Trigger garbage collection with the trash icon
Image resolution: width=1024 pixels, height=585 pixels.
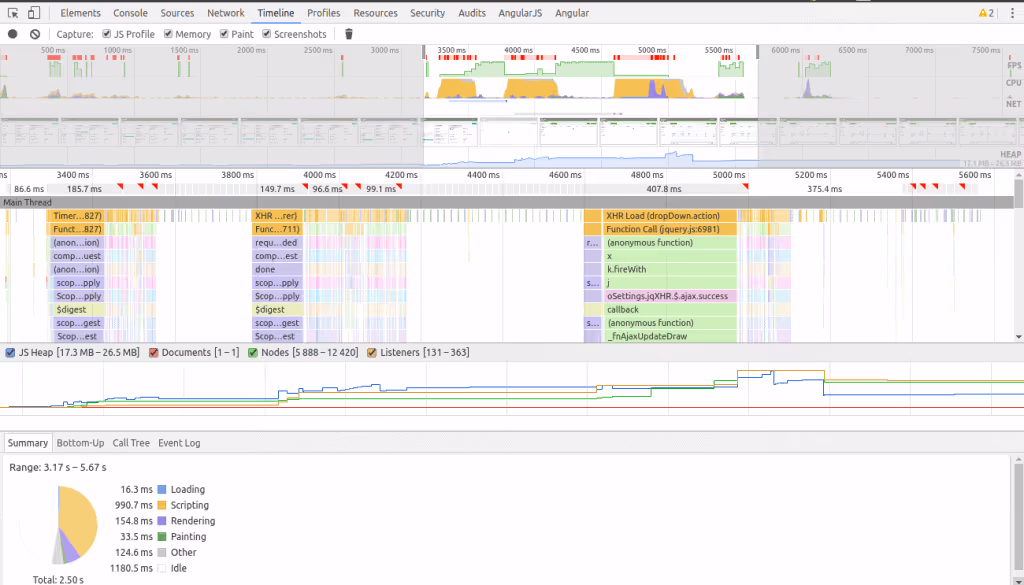[x=347, y=33]
